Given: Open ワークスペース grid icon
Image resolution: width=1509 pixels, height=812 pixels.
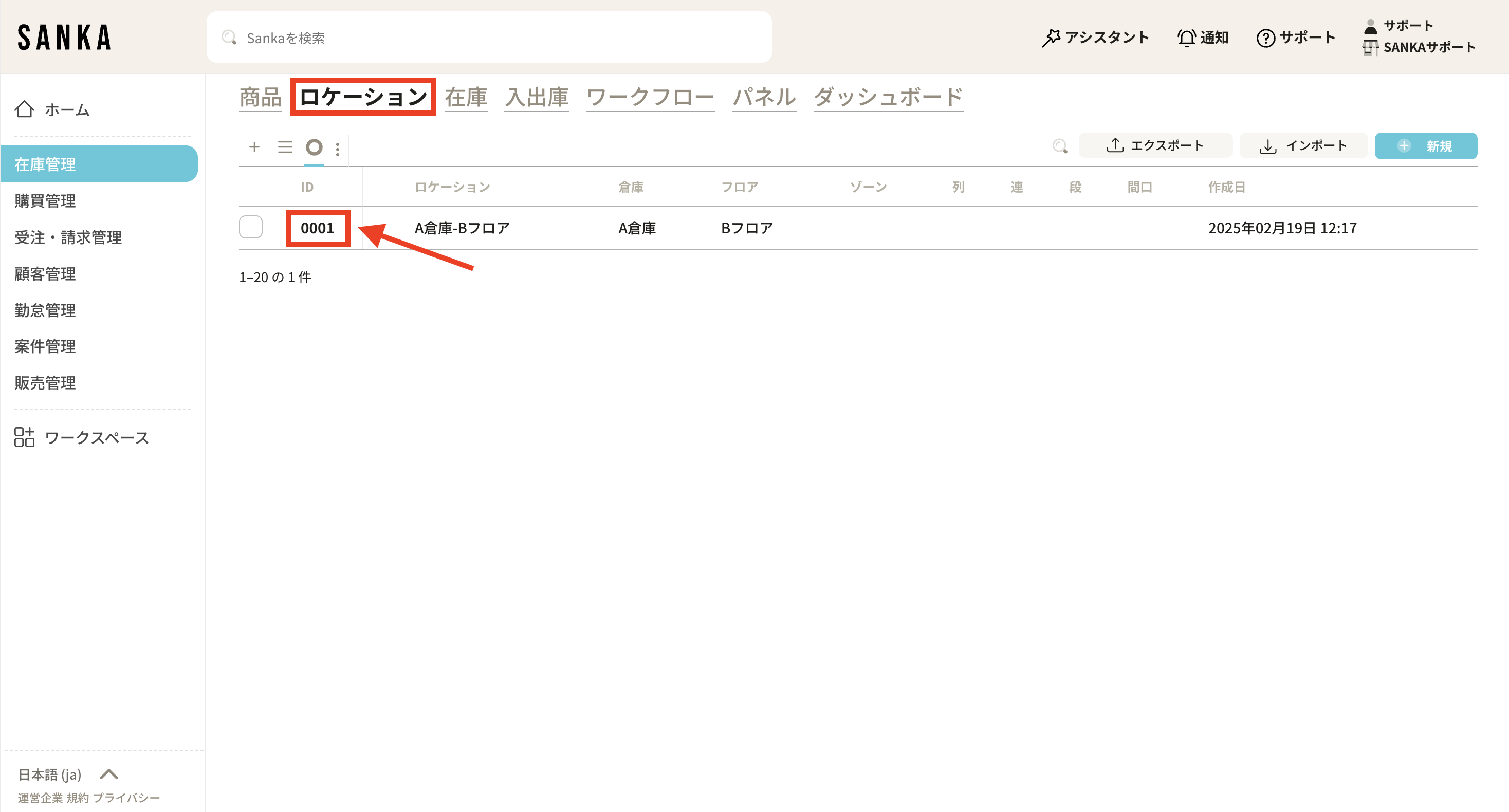Looking at the screenshot, I should 25,437.
